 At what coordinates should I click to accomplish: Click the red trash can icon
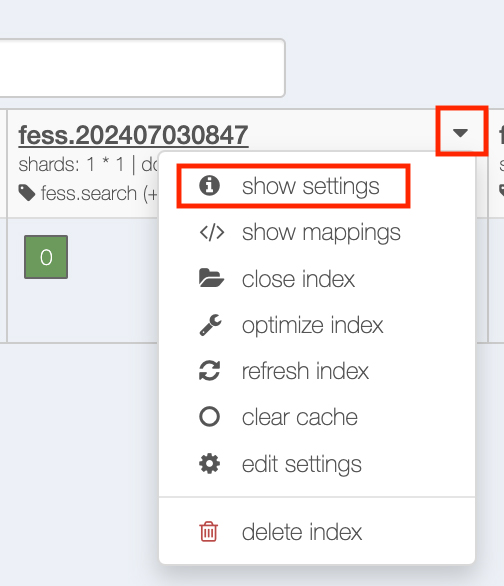[208, 531]
